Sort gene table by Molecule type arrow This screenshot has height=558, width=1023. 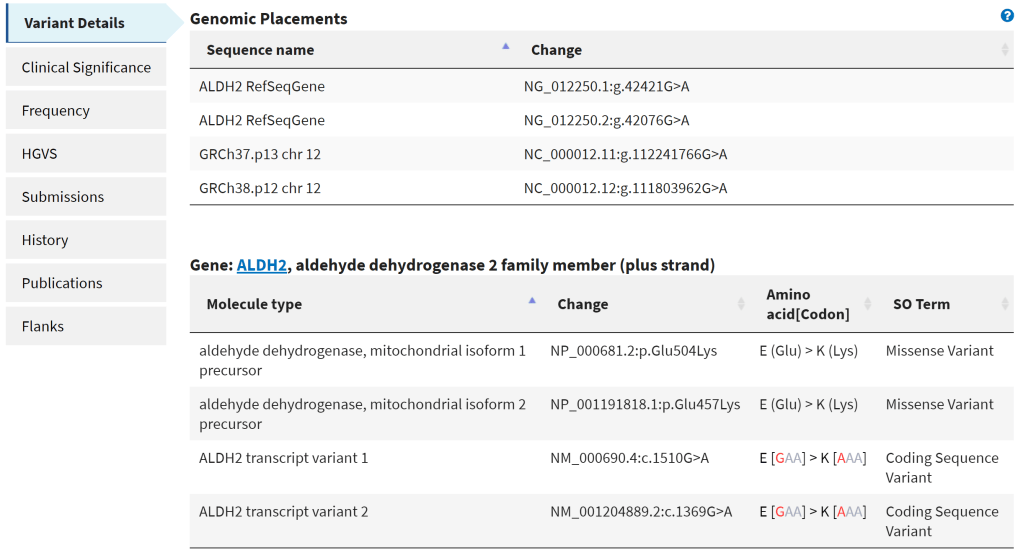tap(532, 301)
